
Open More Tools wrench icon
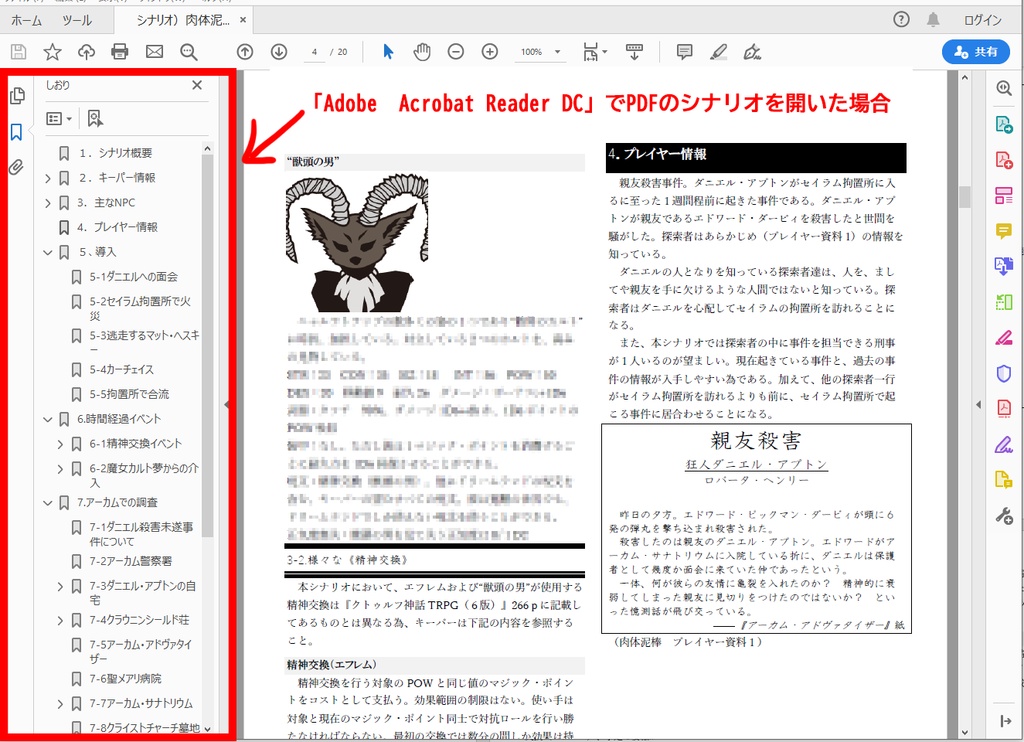pos(1004,515)
